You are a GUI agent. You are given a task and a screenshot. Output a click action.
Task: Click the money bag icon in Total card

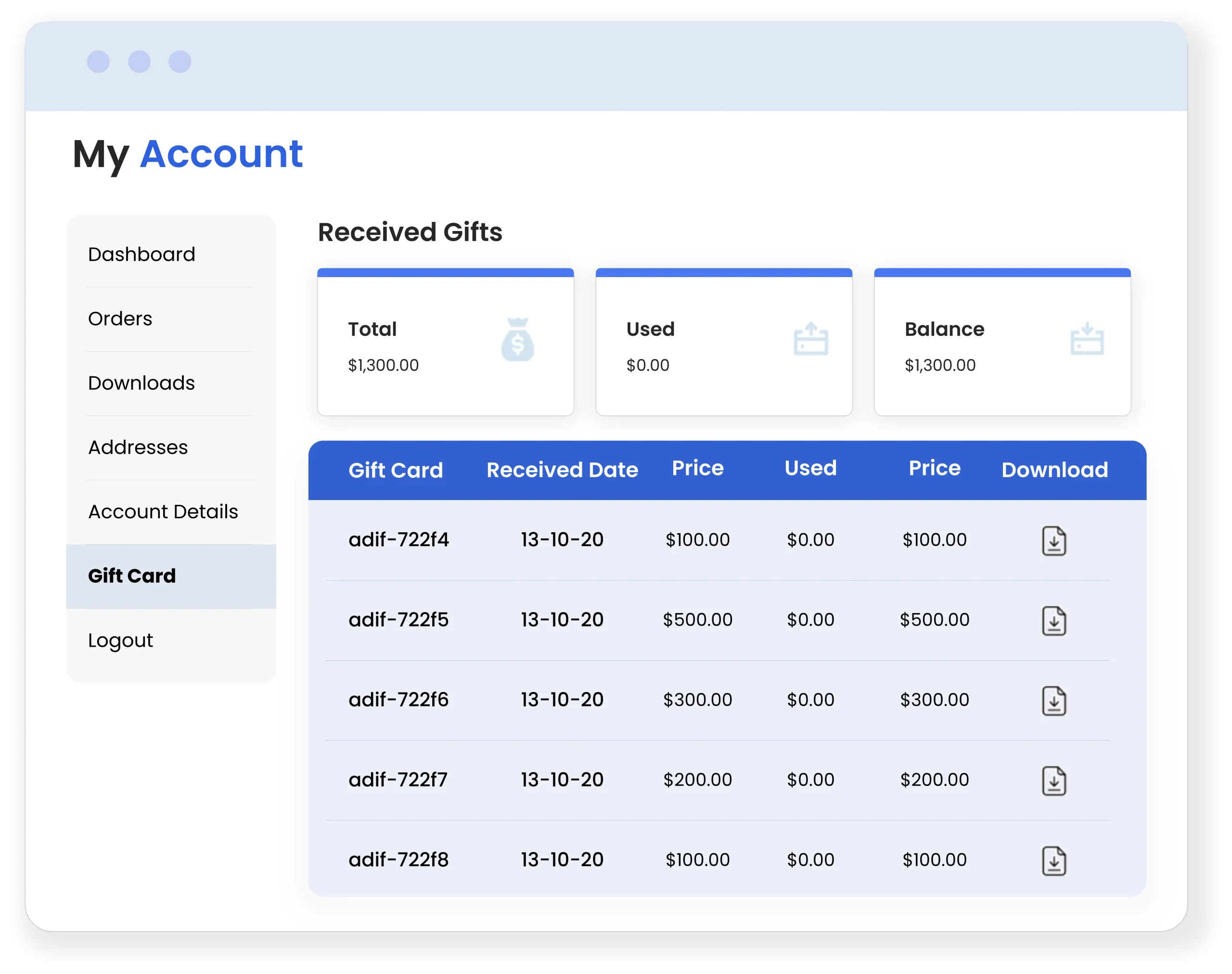(x=517, y=340)
